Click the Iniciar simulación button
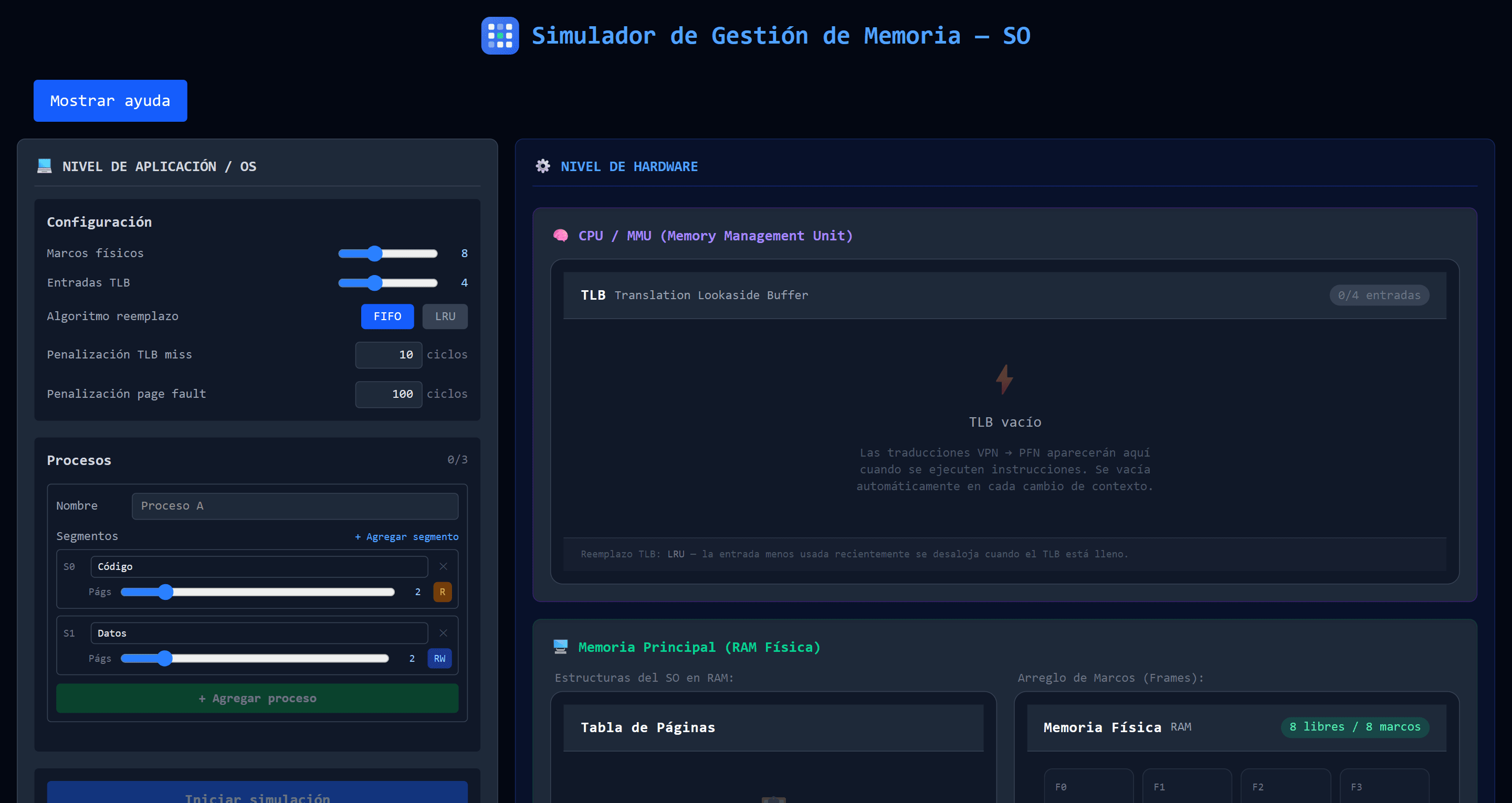The image size is (1512, 803). [257, 793]
